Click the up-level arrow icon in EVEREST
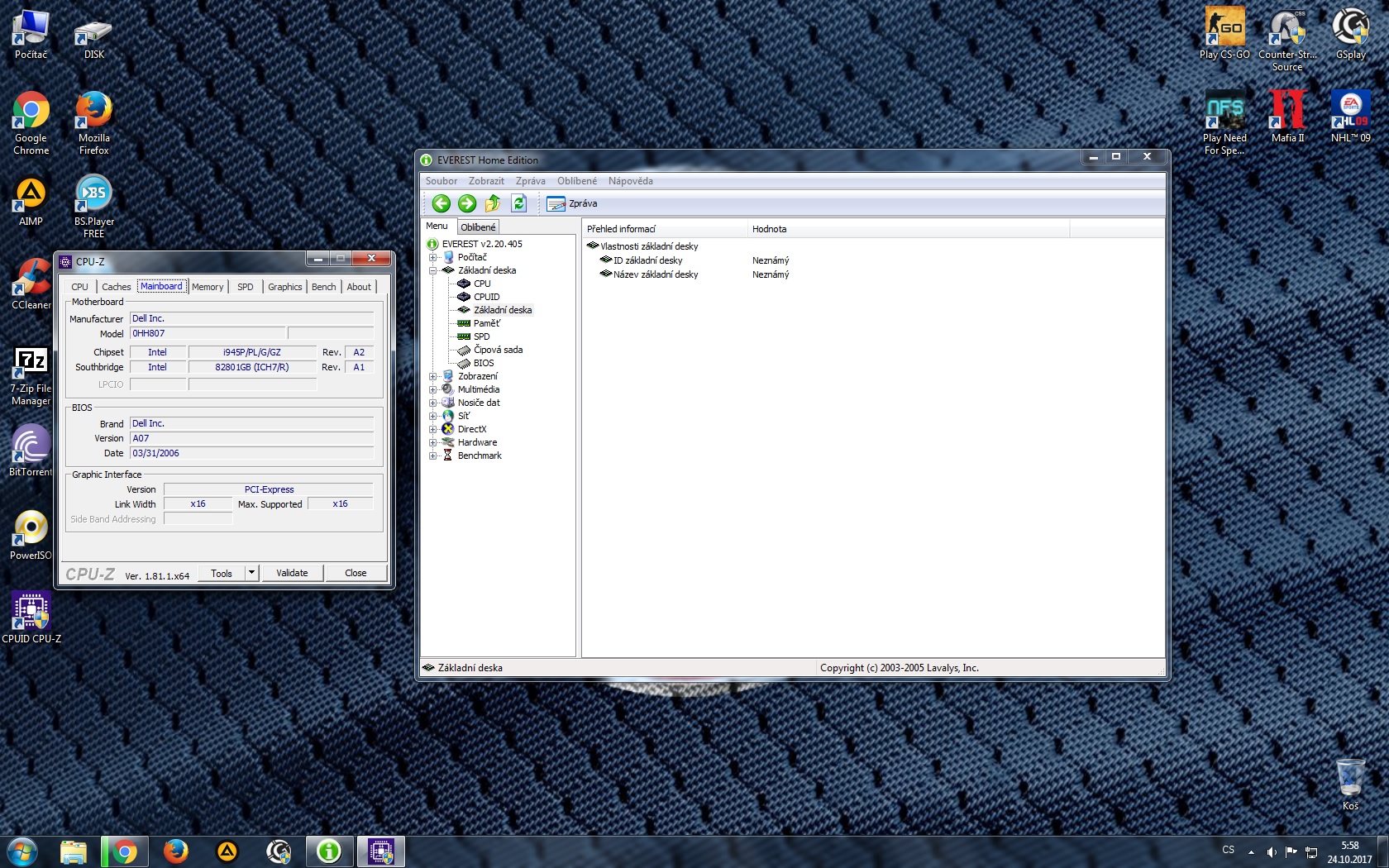The image size is (1389, 868). pyautogui.click(x=493, y=203)
